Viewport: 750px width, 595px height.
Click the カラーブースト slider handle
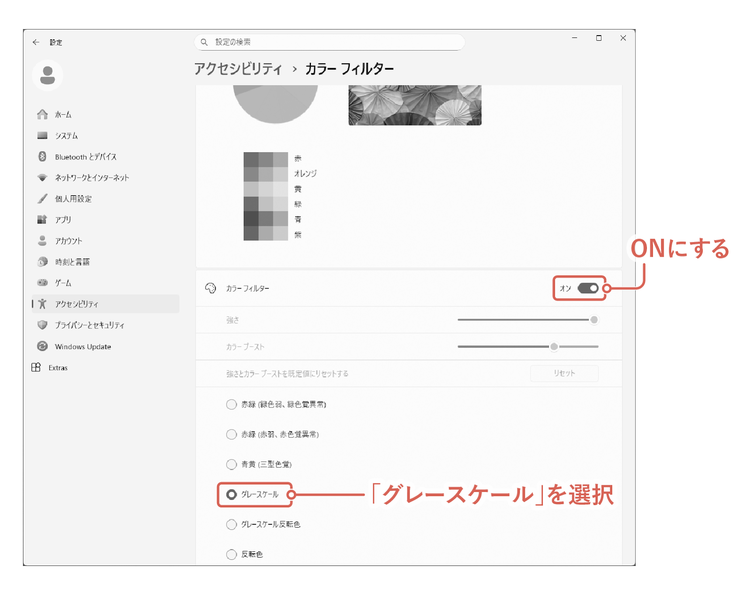click(x=553, y=346)
